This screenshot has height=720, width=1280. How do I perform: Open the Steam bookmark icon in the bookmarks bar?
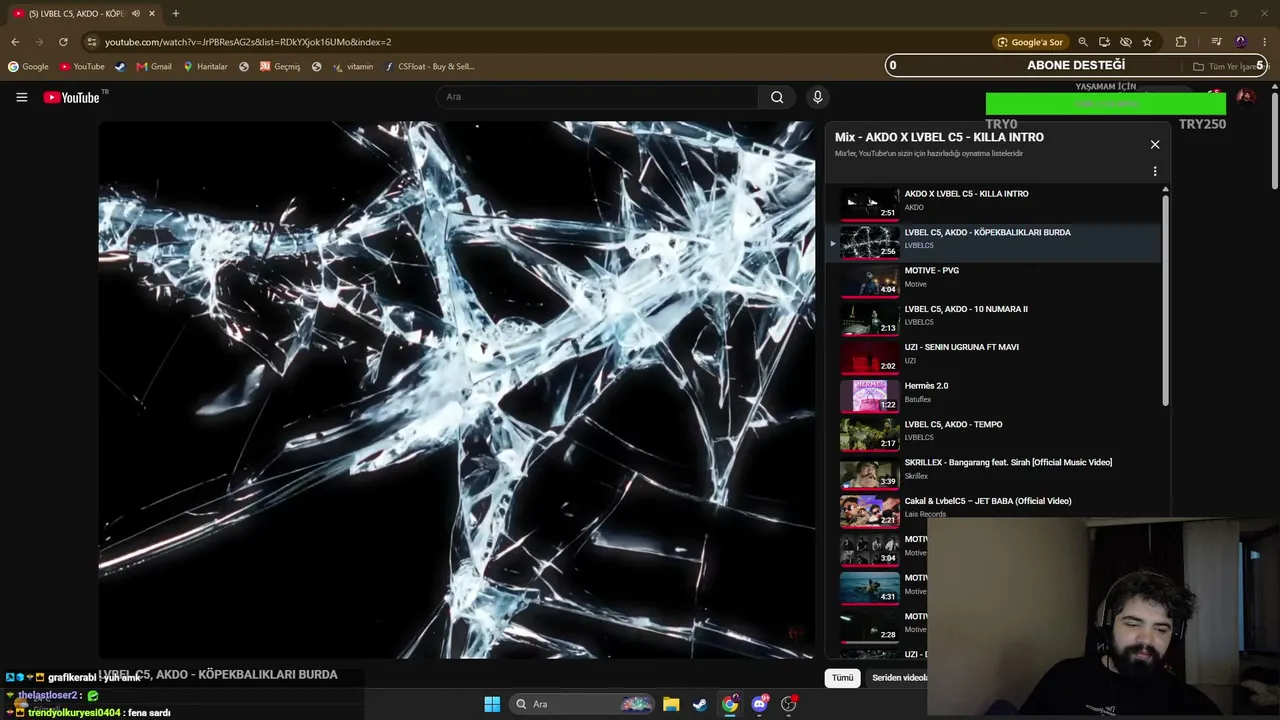(120, 67)
